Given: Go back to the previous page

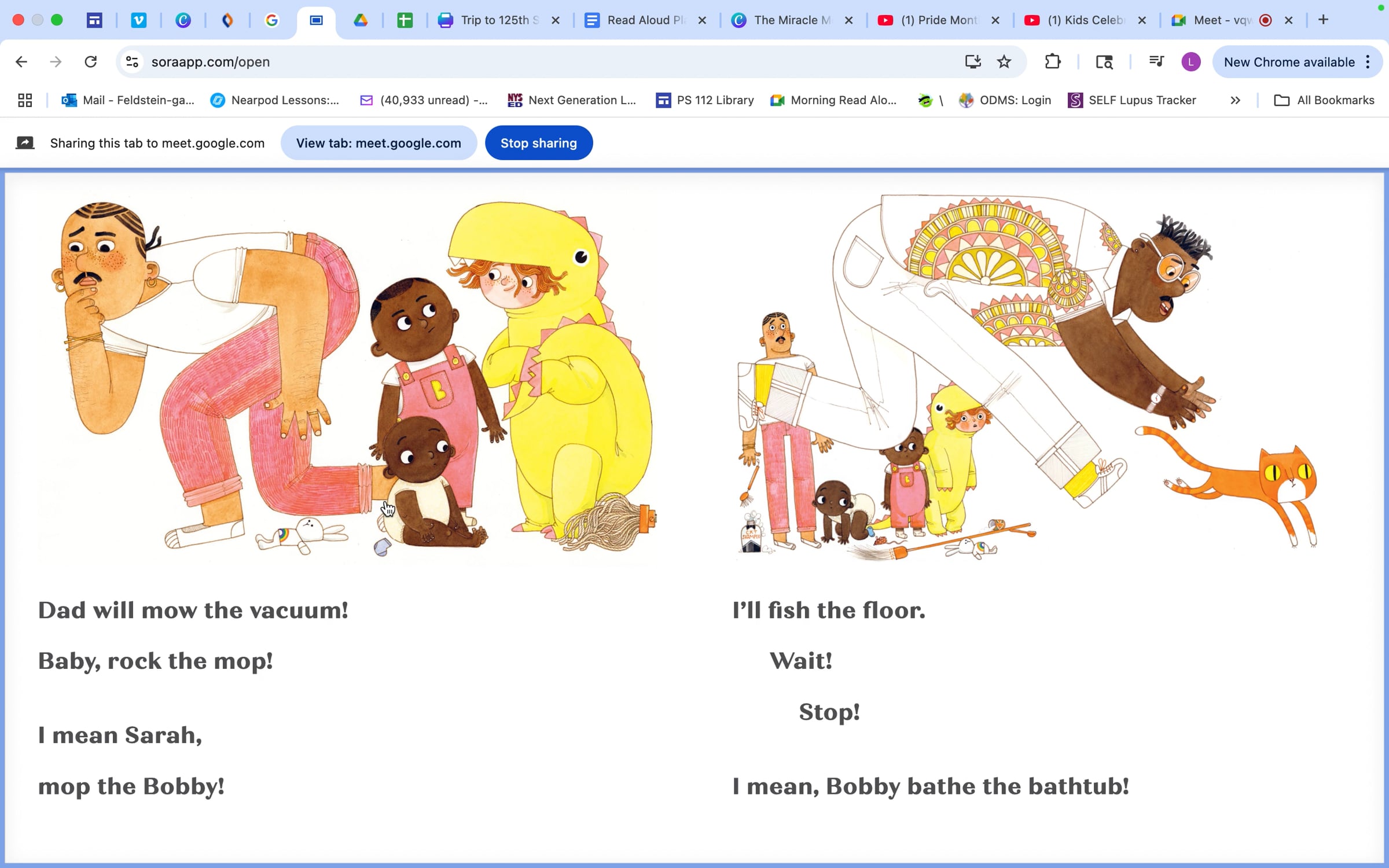Looking at the screenshot, I should [x=21, y=62].
